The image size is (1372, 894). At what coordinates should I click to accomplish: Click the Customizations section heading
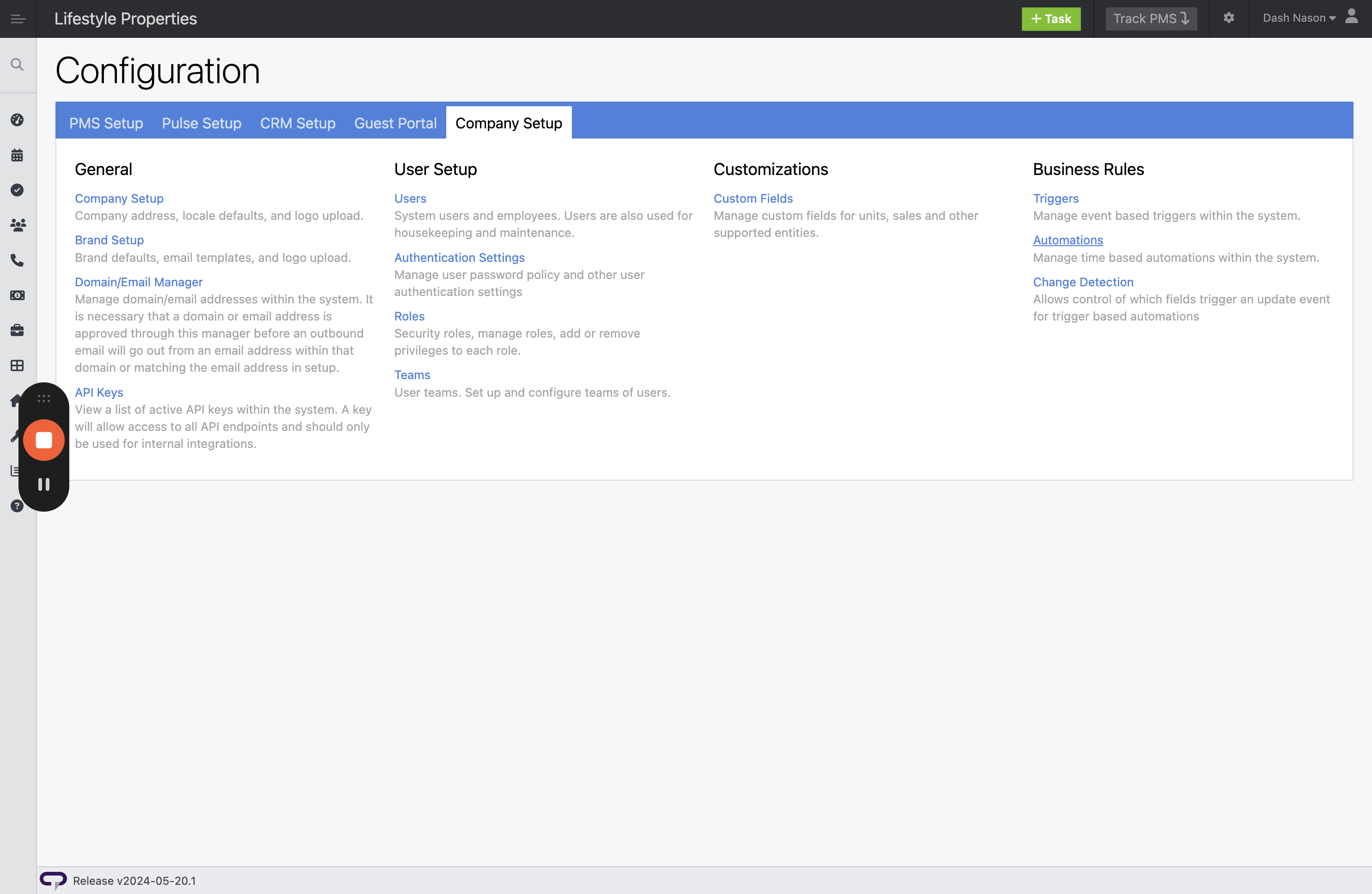[x=771, y=169]
